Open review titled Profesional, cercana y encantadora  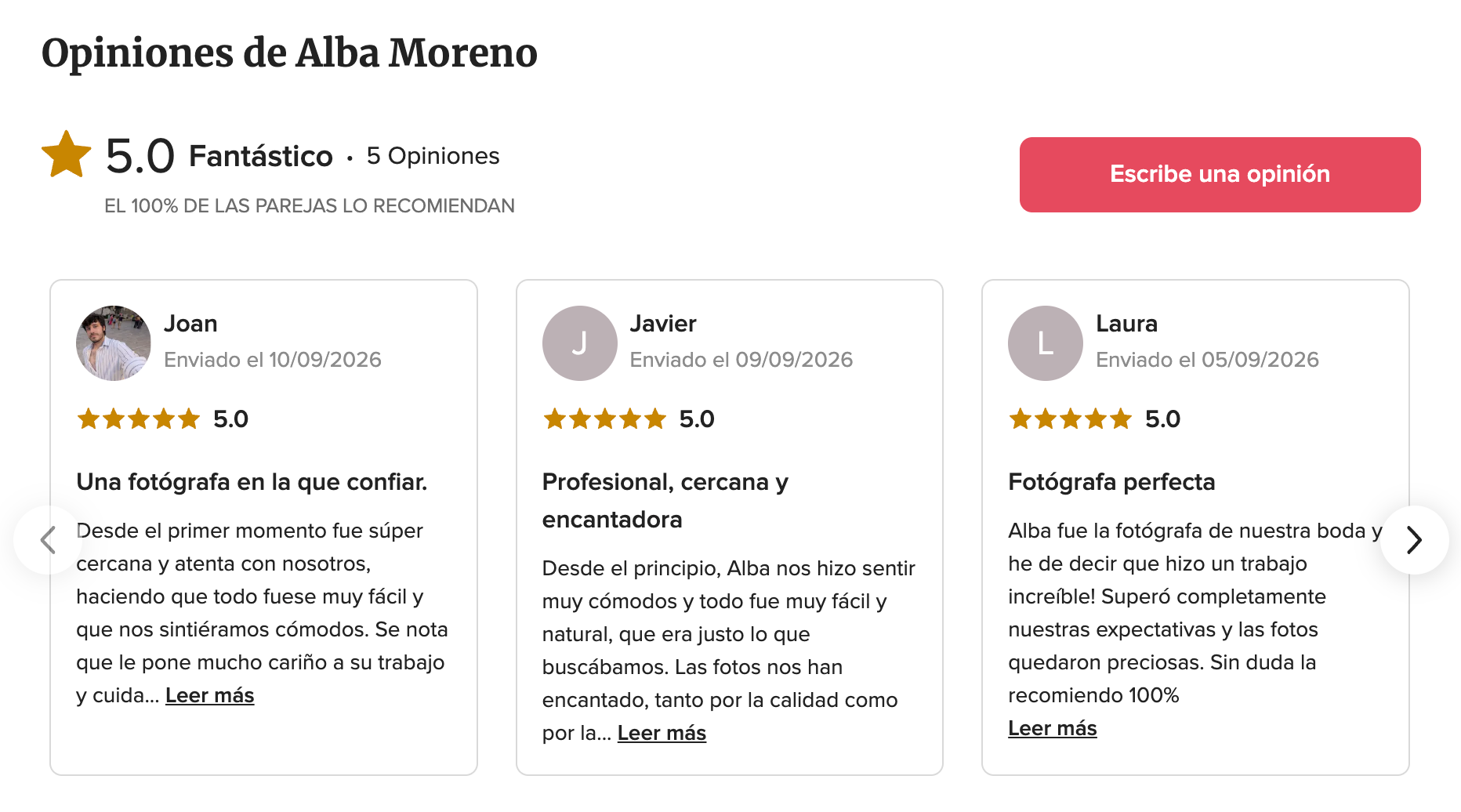(x=665, y=500)
